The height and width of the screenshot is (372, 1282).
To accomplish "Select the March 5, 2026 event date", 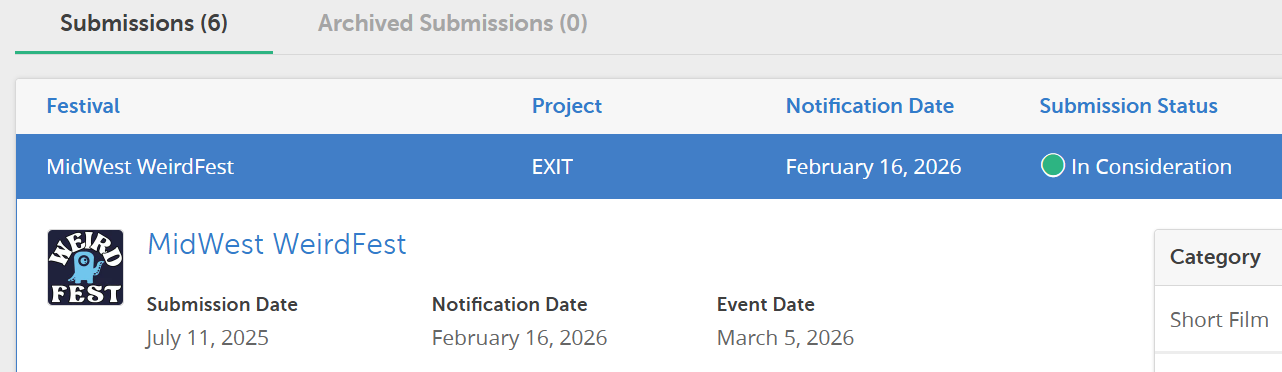I will (x=786, y=338).
